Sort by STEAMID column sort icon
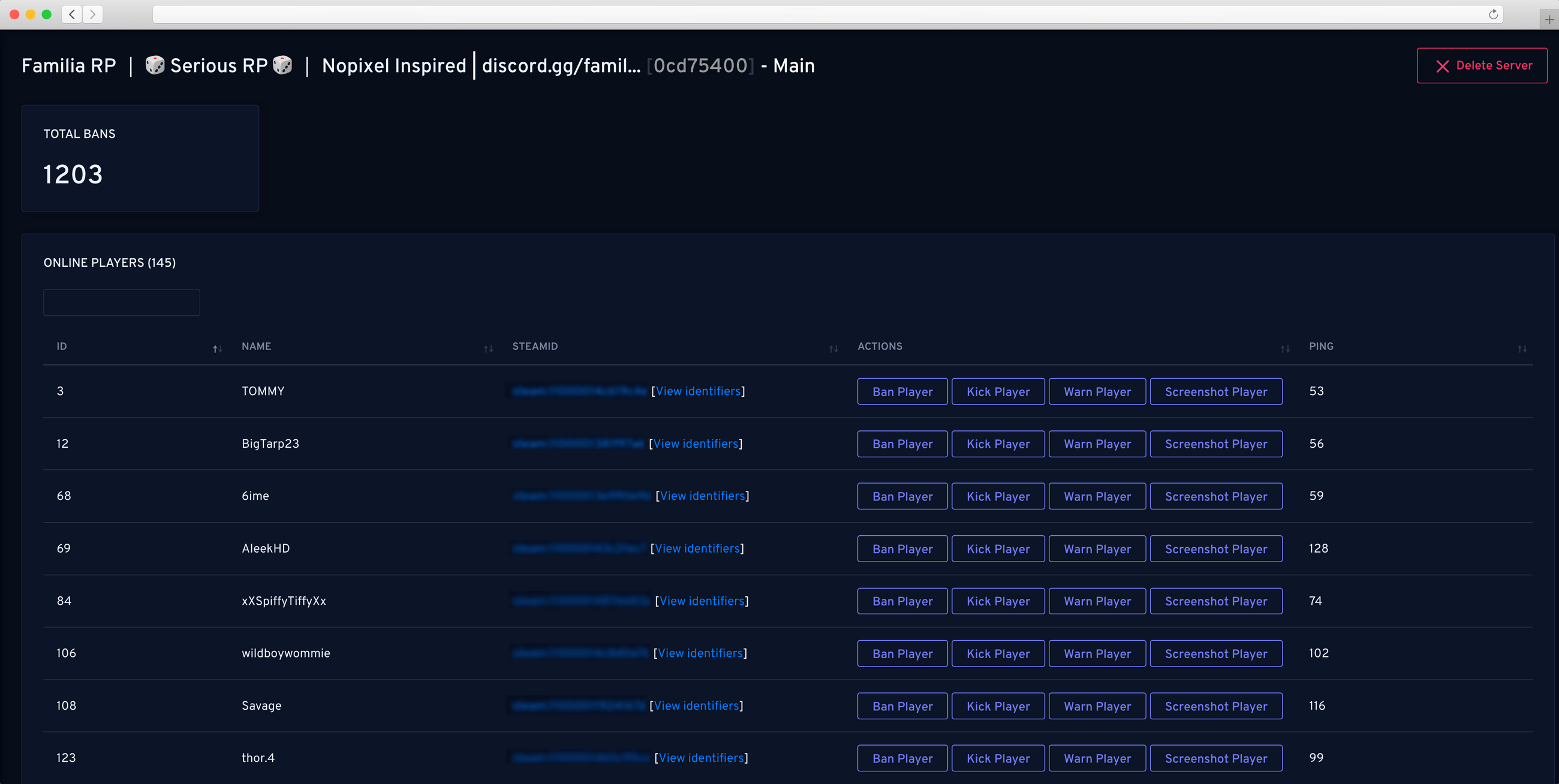Screen dimensions: 1559x784 (x=833, y=348)
